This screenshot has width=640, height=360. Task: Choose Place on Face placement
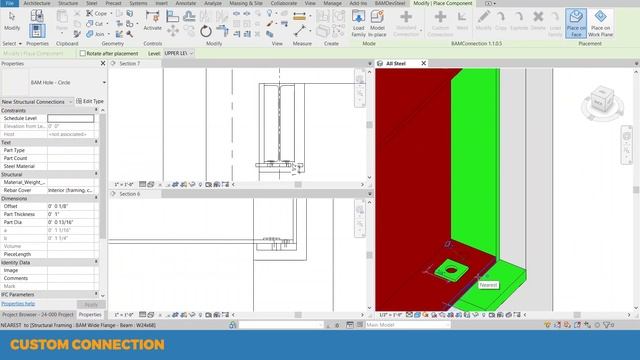pos(576,24)
